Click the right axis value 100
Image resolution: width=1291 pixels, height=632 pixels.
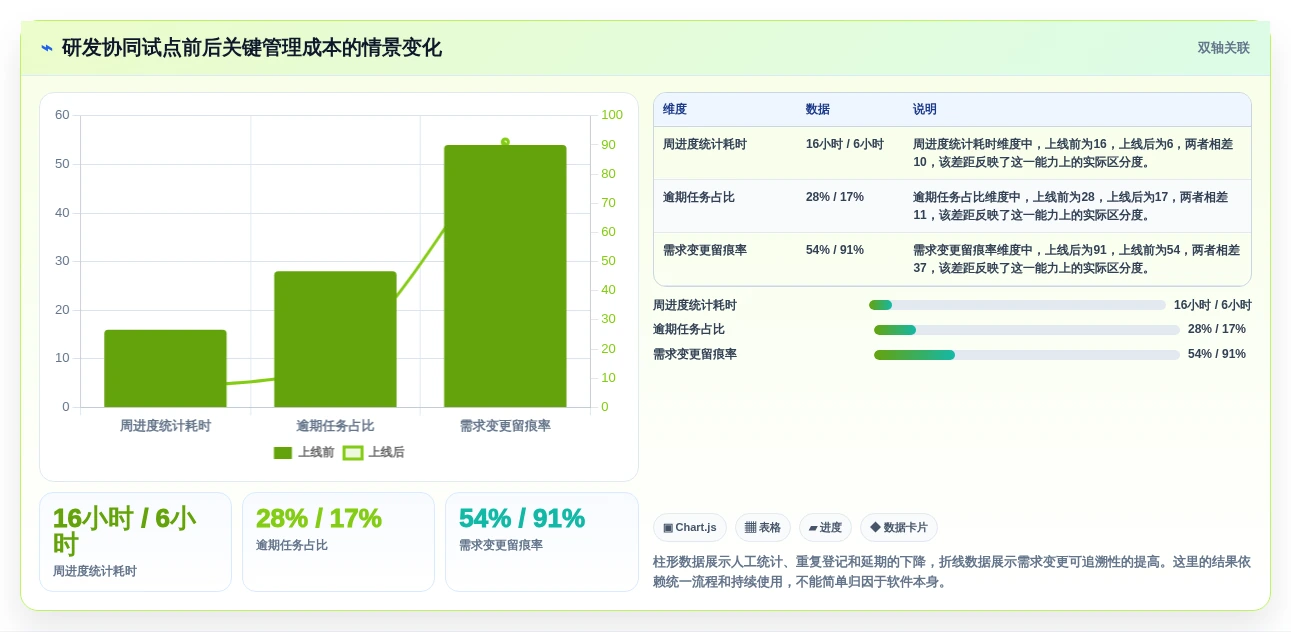611,115
